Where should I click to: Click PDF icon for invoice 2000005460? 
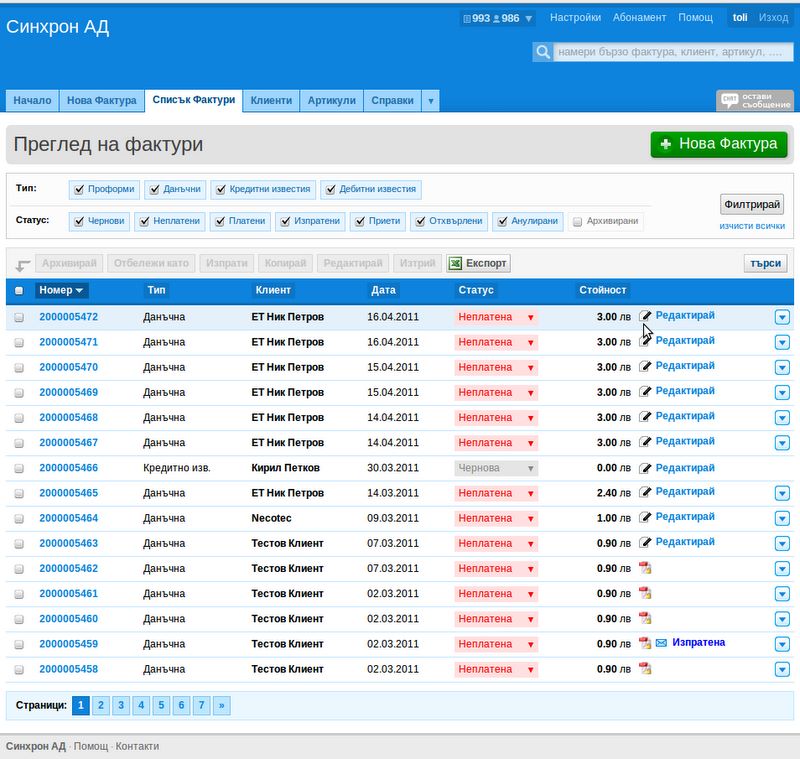pyautogui.click(x=645, y=618)
